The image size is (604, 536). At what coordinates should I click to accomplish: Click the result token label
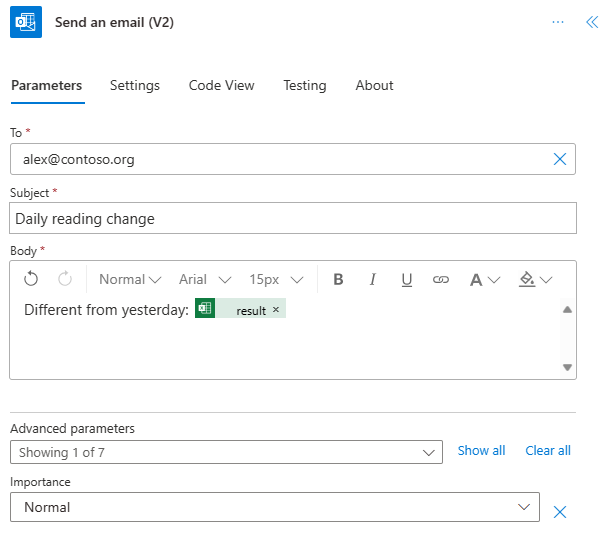tap(251, 311)
